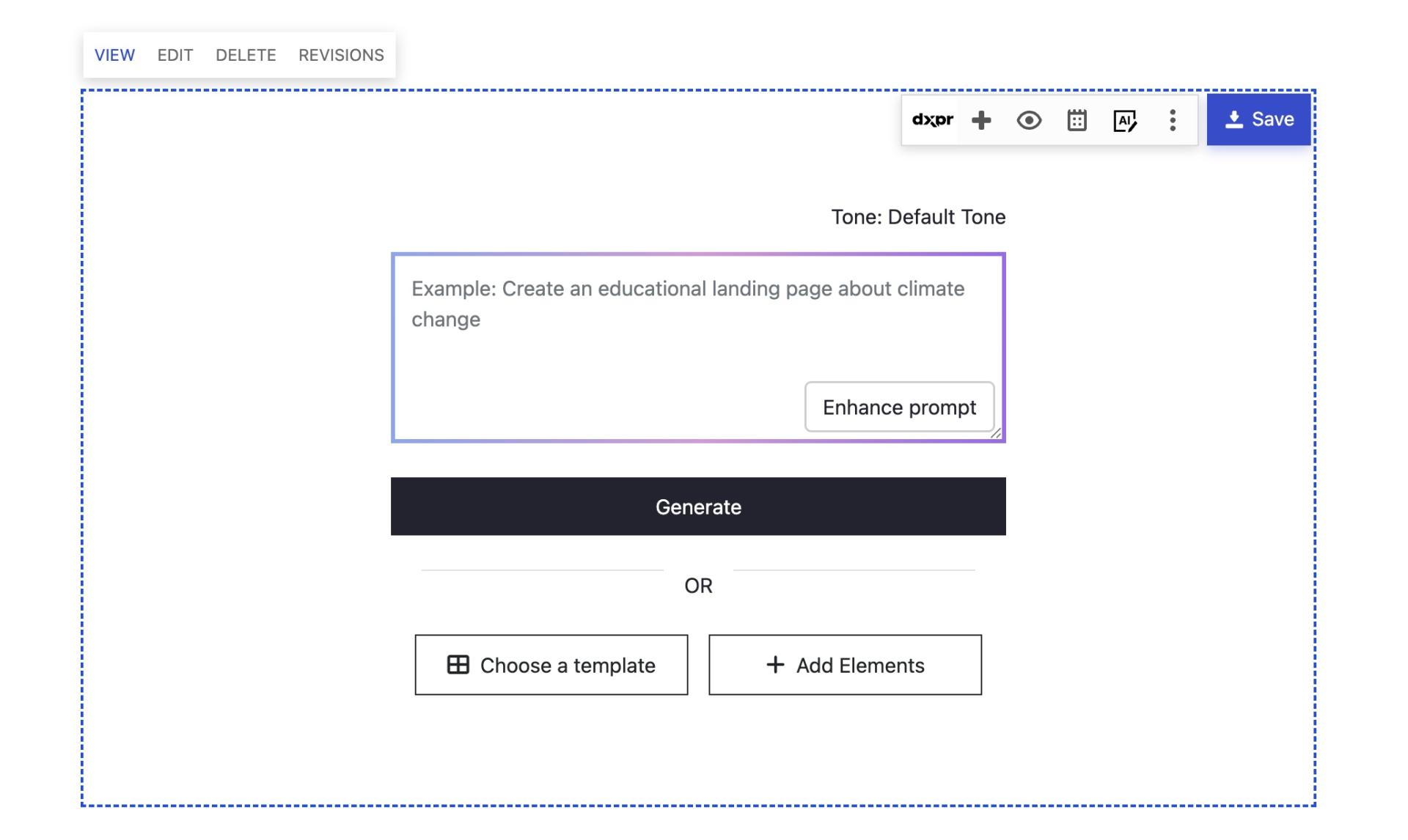The height and width of the screenshot is (840, 1408).
Task: Click the plus icon in Add Elements
Action: tap(774, 664)
